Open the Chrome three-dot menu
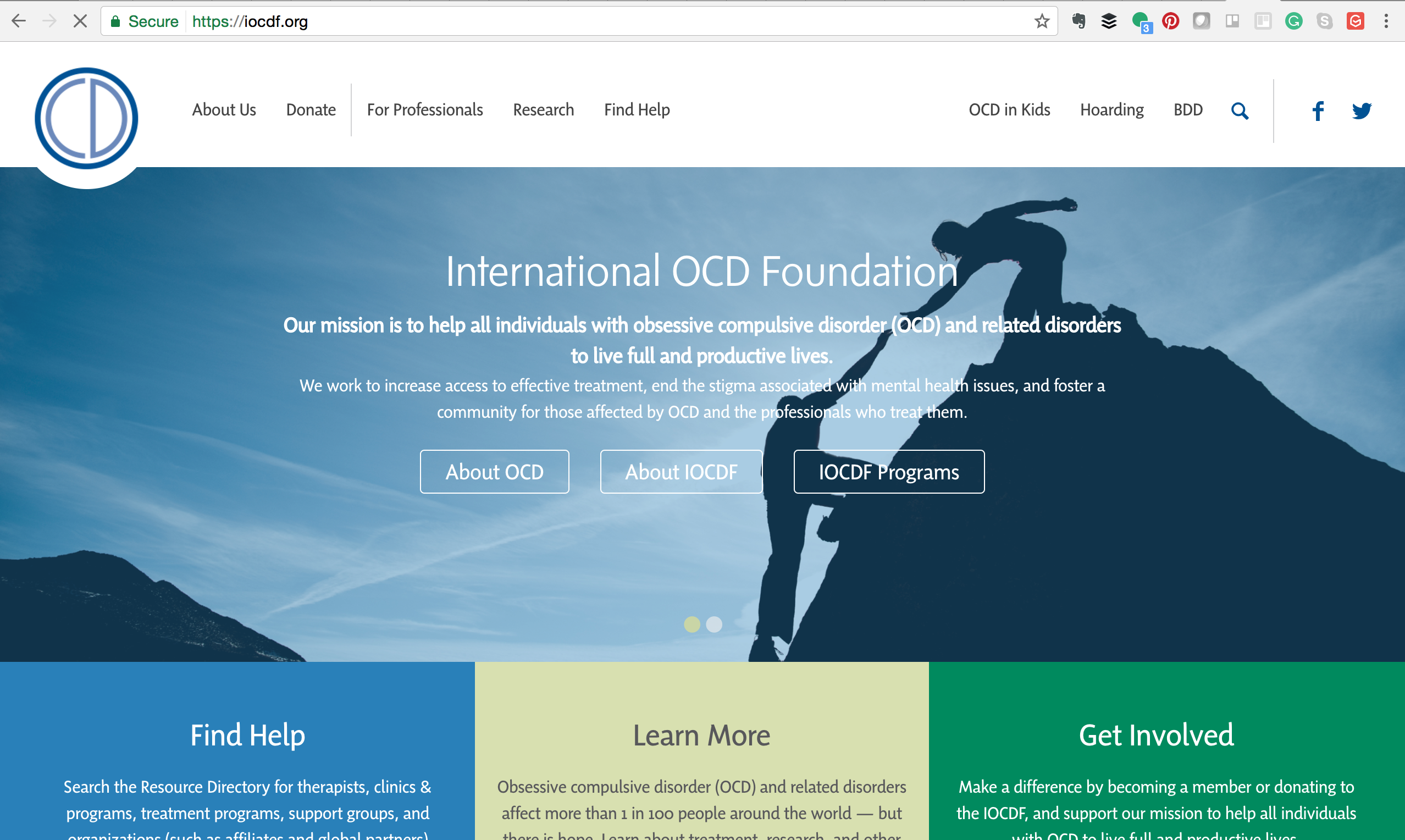 point(1386,21)
